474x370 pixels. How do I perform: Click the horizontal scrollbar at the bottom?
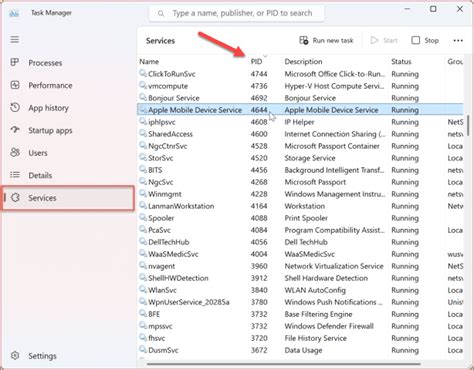(x=283, y=364)
